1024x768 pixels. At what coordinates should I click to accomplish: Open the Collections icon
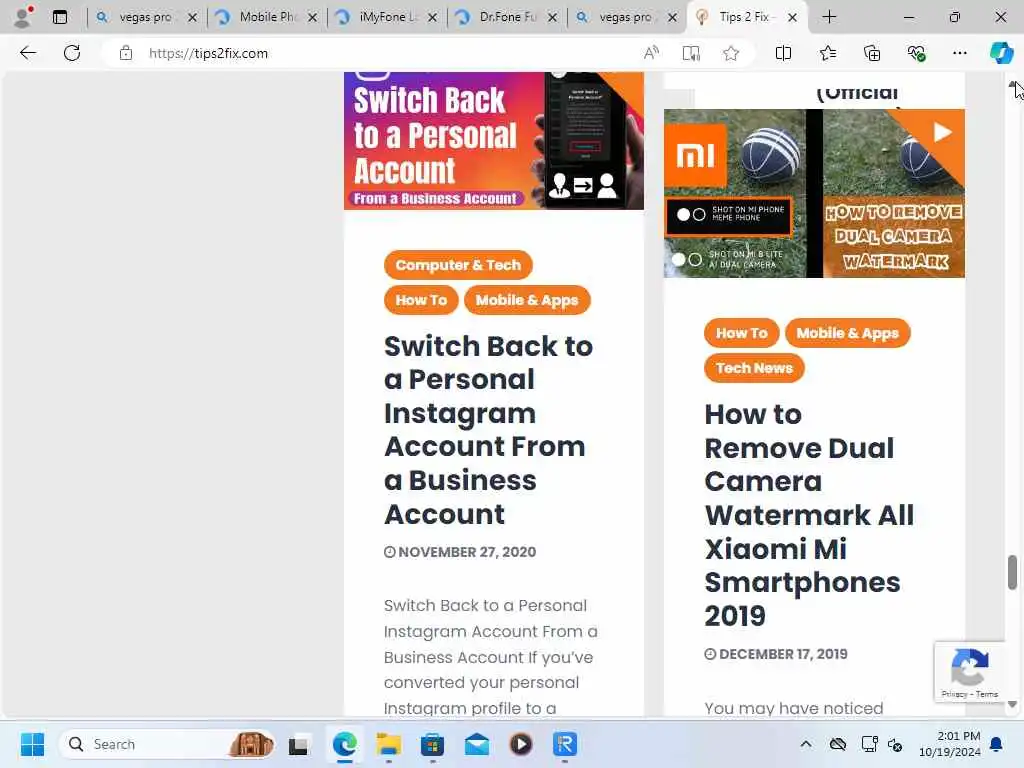pos(872,53)
